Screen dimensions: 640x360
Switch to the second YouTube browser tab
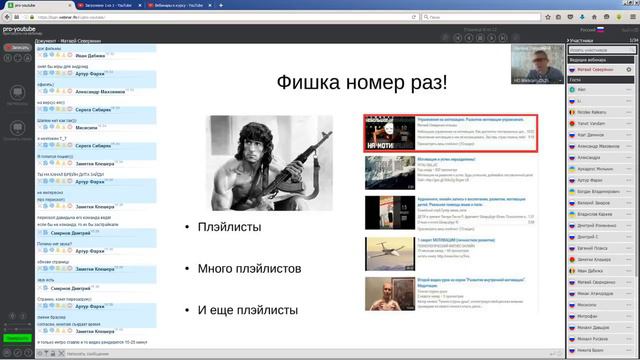point(109,5)
